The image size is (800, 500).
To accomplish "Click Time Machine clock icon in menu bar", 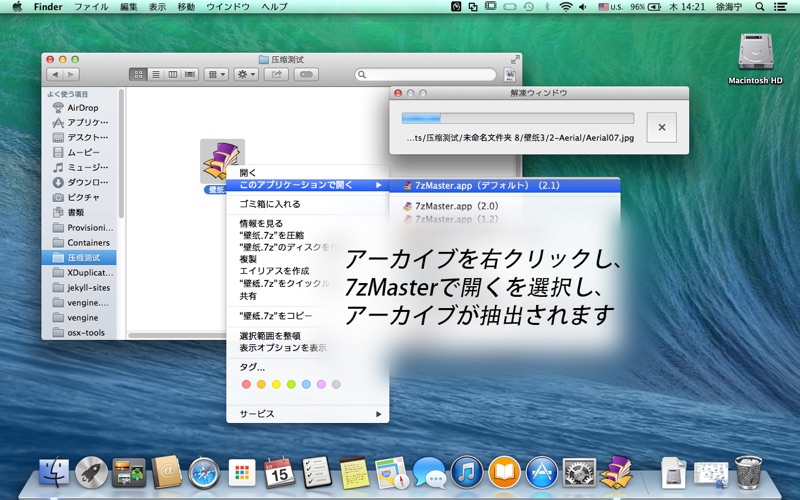I will 529,7.
